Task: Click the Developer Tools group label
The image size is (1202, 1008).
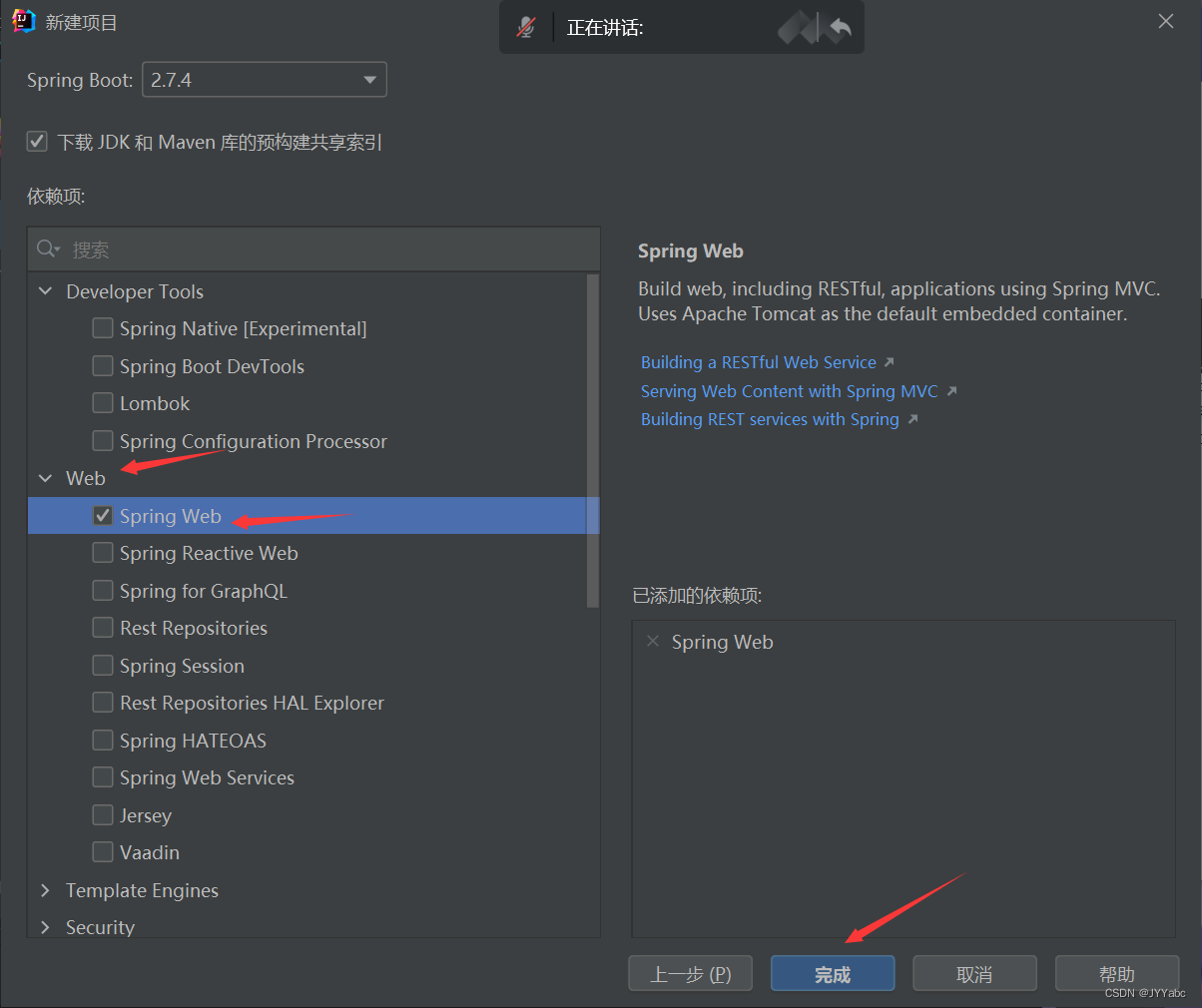Action: tap(135, 291)
